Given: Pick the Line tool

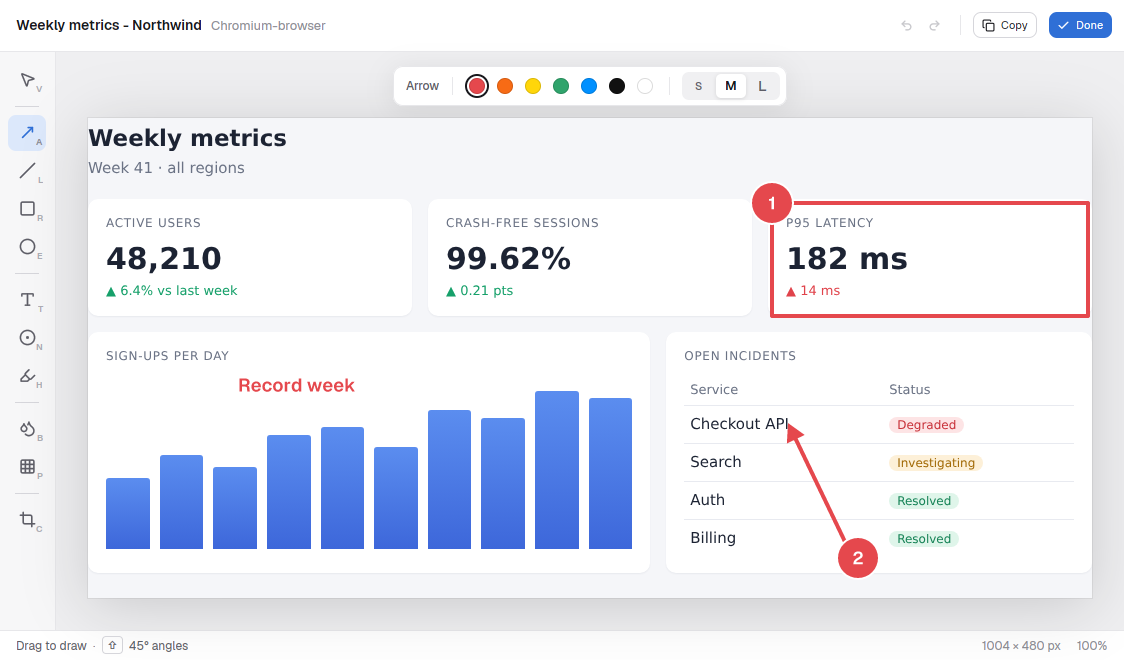Looking at the screenshot, I should tap(27, 171).
